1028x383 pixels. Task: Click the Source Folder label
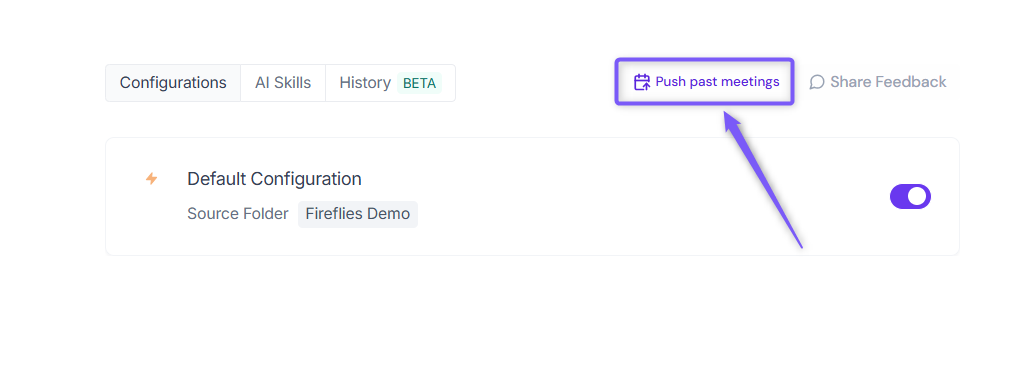[238, 214]
